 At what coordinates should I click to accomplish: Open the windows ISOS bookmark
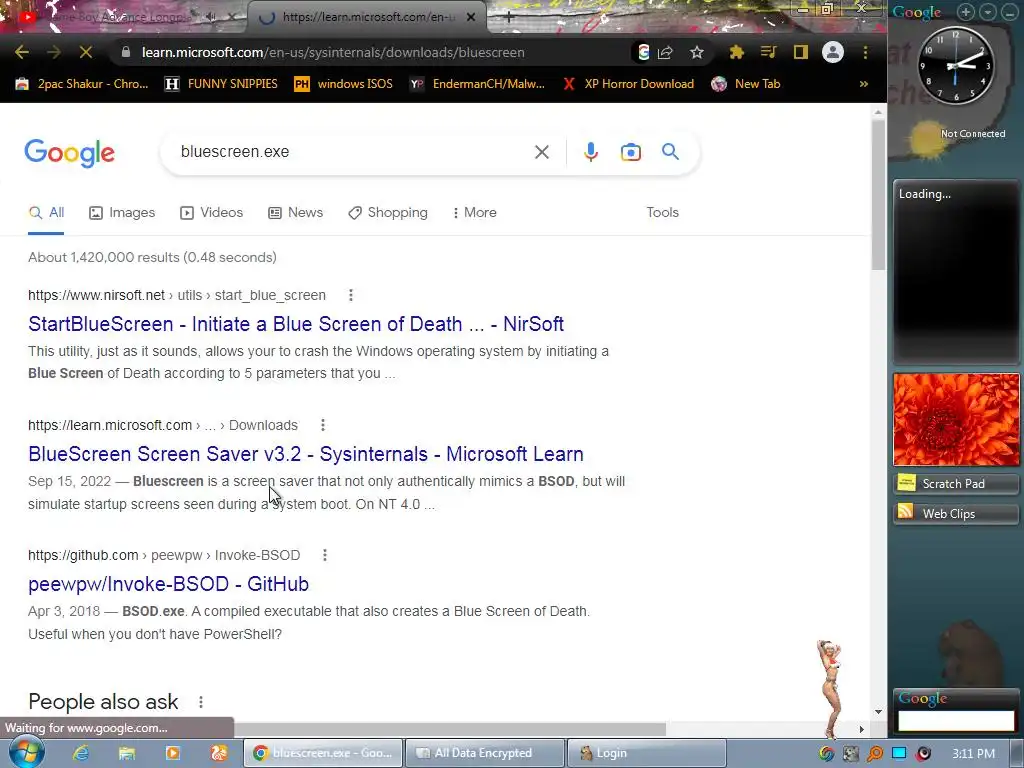coord(344,84)
